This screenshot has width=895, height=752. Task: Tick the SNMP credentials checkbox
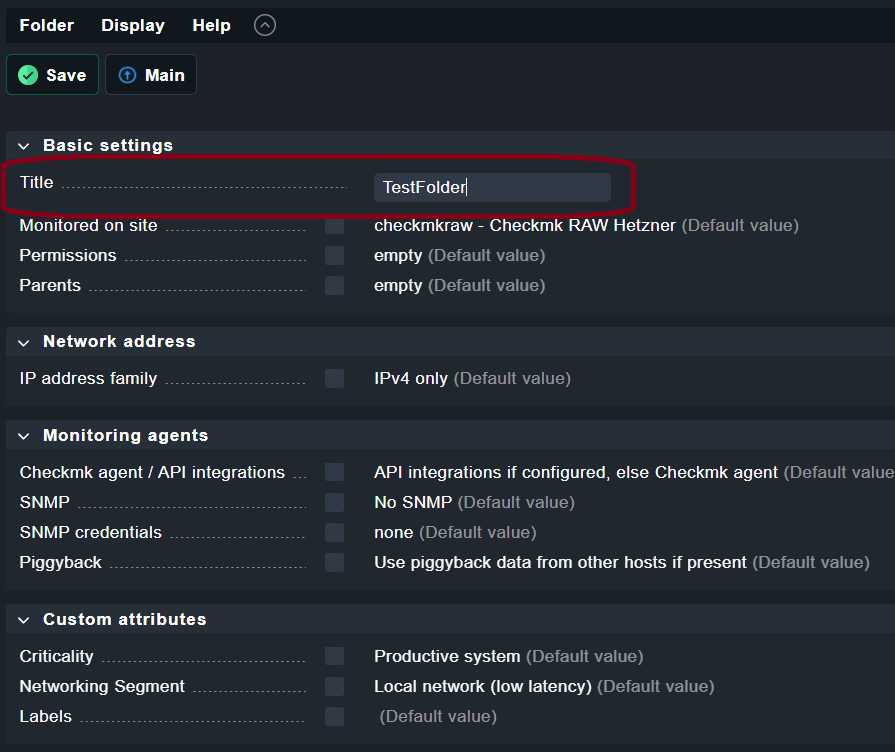334,532
